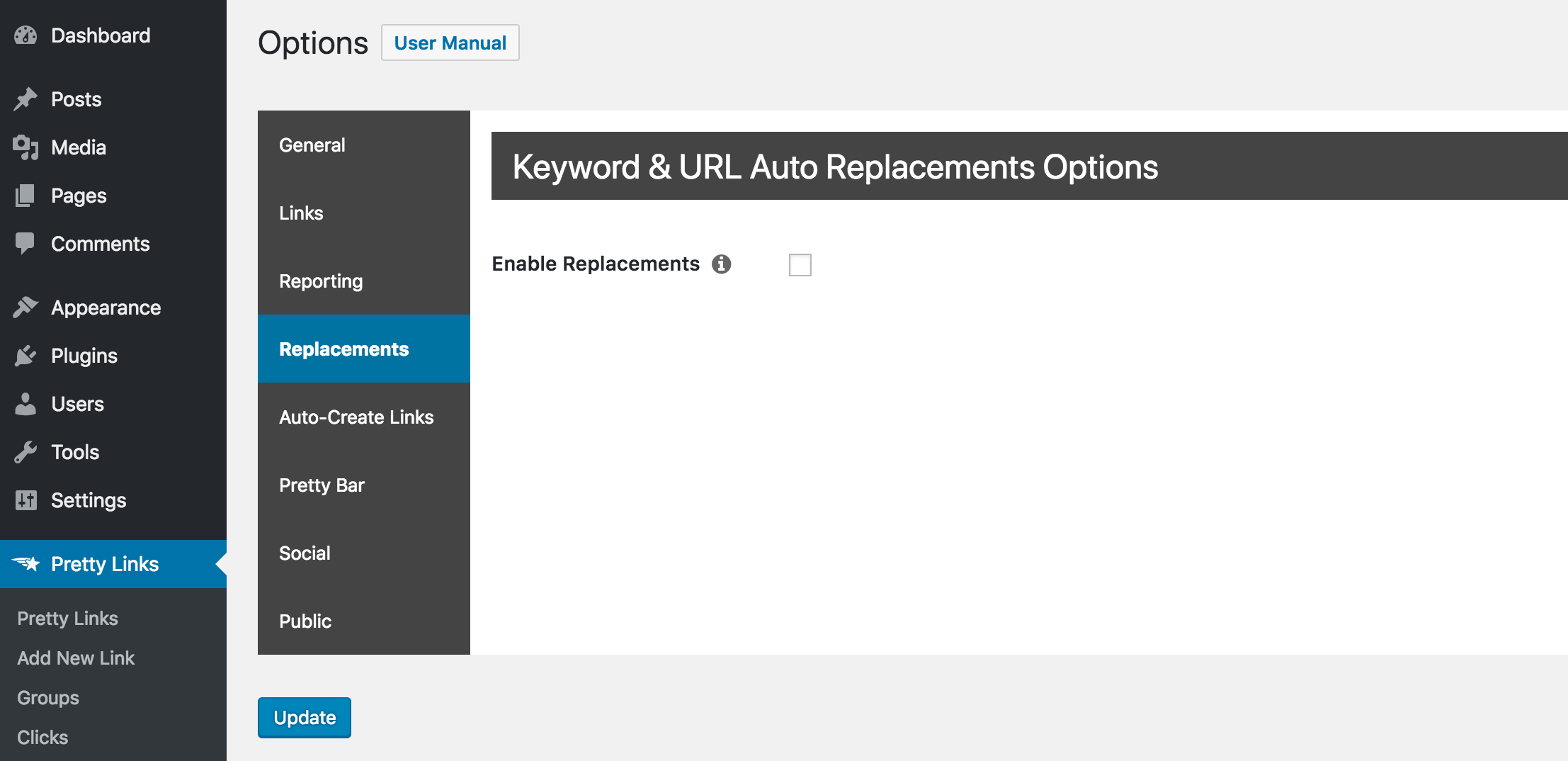Select the Pretty Links bird icon
This screenshot has height=761, width=1568.
click(28, 563)
